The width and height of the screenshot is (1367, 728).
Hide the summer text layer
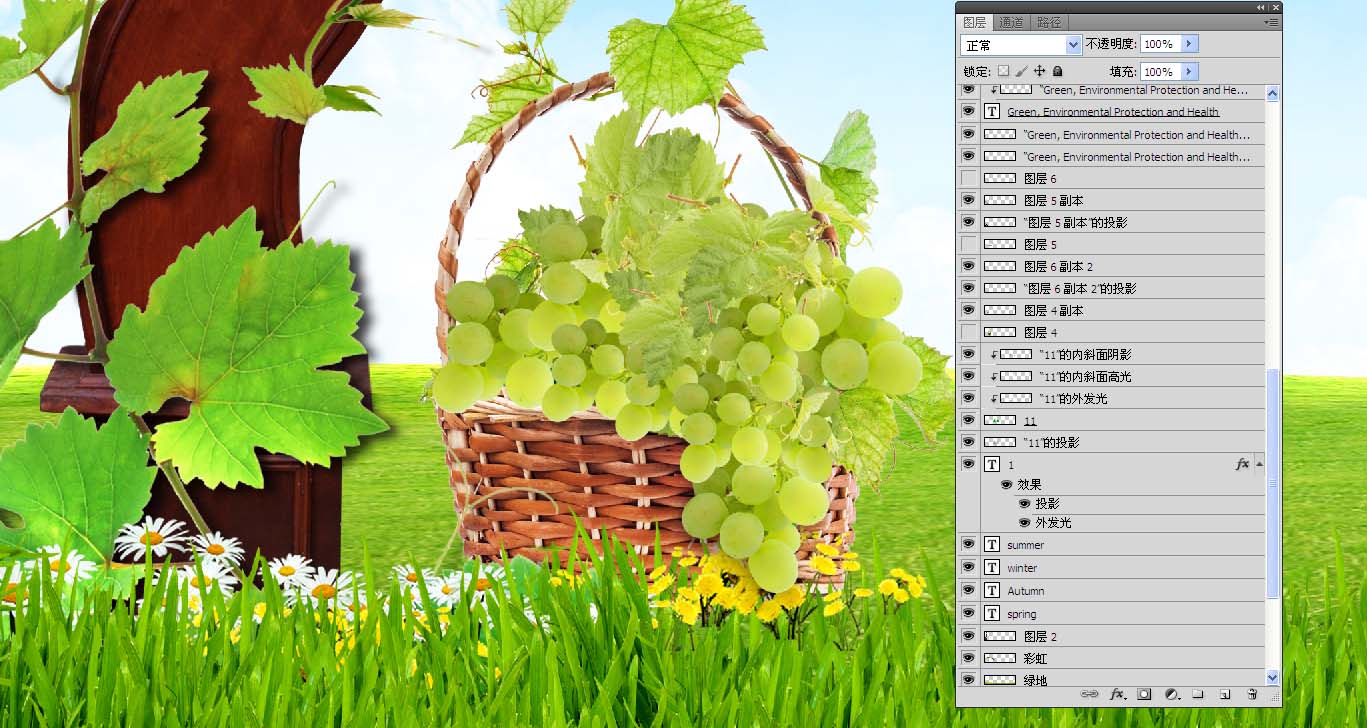(x=968, y=545)
